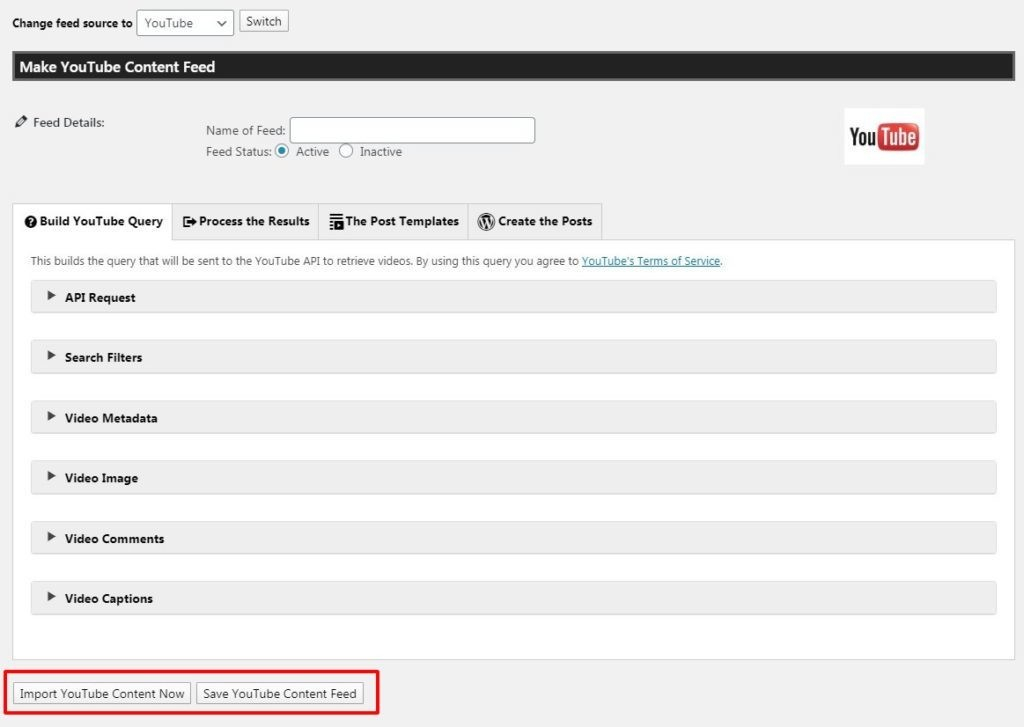Viewport: 1024px width, 727px height.
Task: Set feed status to Inactive
Action: [346, 151]
